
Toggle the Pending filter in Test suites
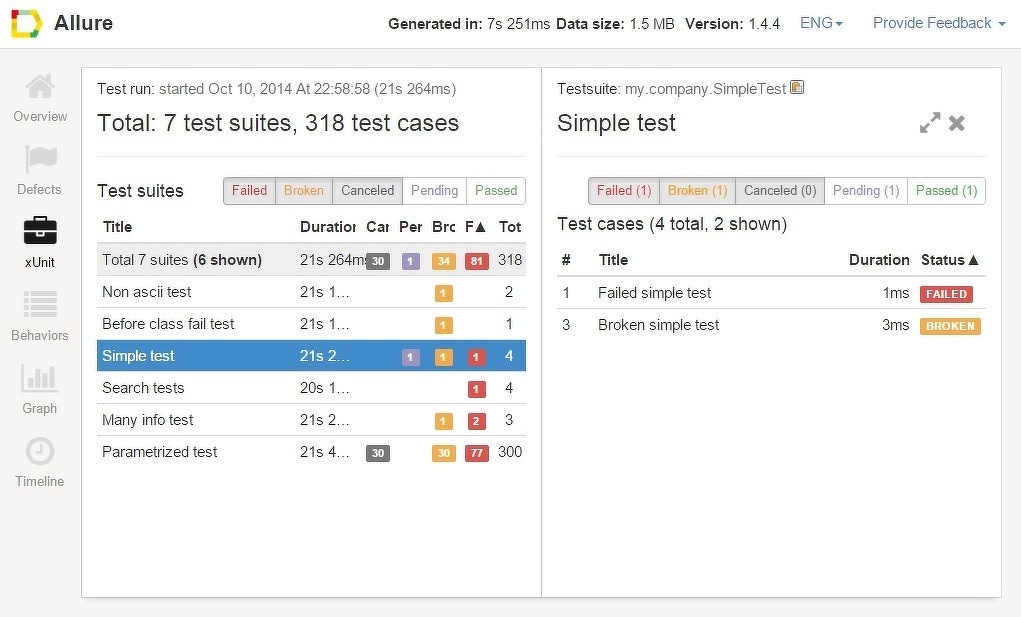pos(434,191)
